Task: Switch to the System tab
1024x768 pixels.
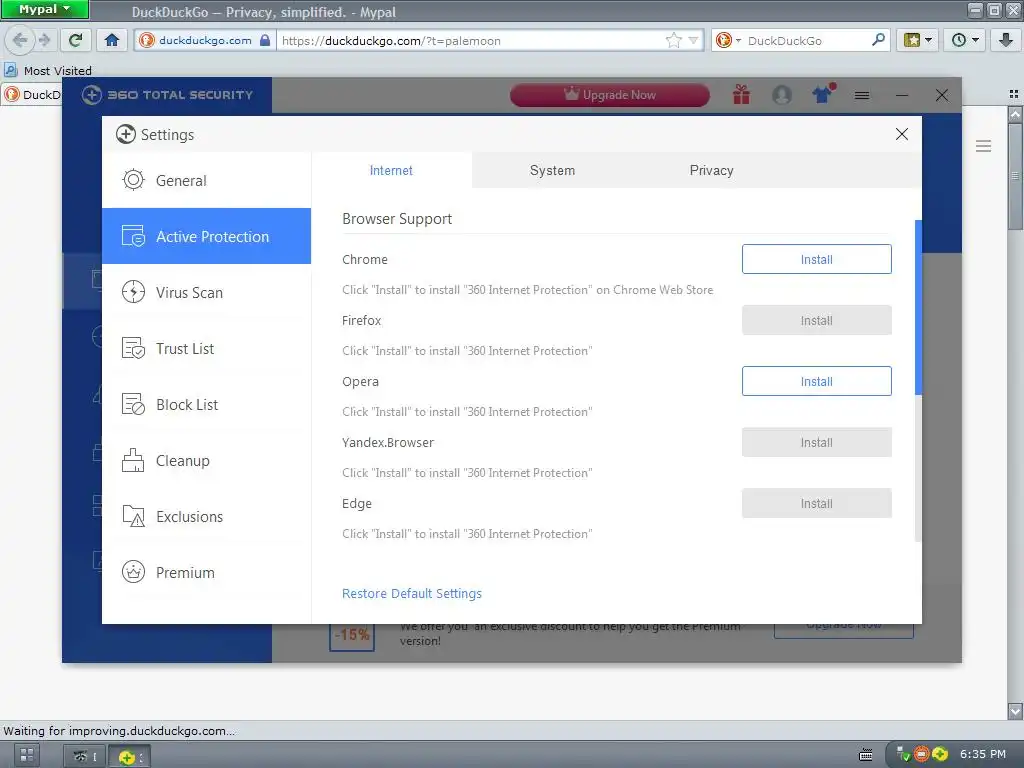Action: pyautogui.click(x=552, y=170)
